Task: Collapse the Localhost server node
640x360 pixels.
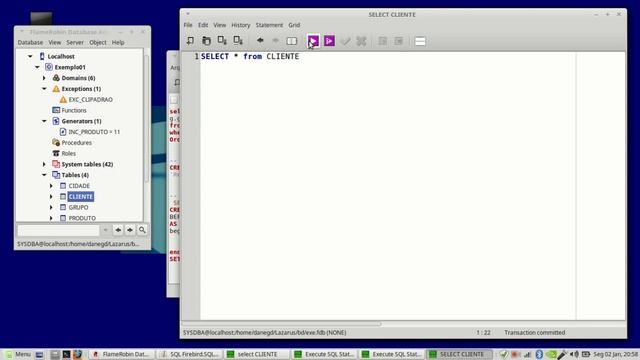Action: pyautogui.click(x=30, y=56)
